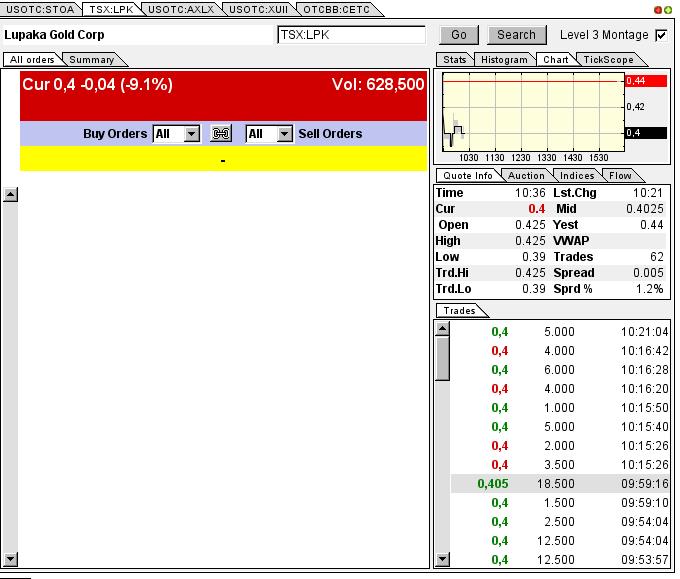The width and height of the screenshot is (680, 579).
Task: Select the 0,405 trade row at 09:59:16
Action: pos(560,484)
